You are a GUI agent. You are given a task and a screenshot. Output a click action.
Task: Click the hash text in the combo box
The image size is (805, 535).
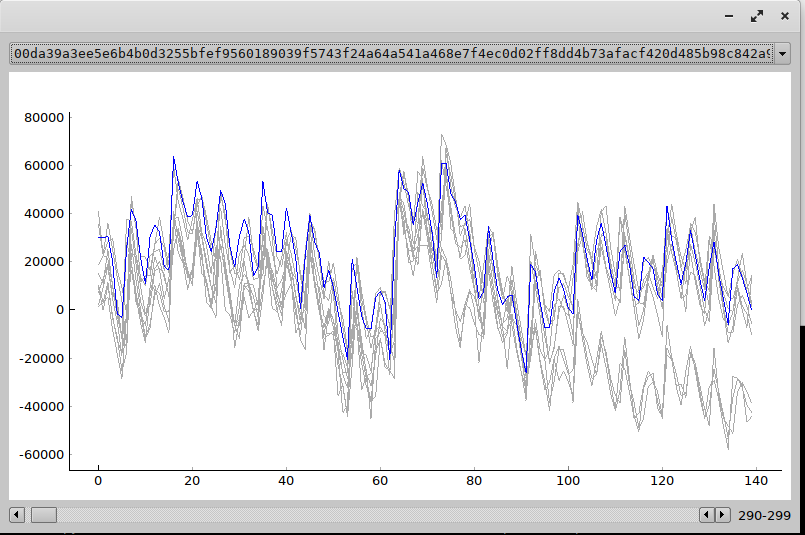pos(392,54)
